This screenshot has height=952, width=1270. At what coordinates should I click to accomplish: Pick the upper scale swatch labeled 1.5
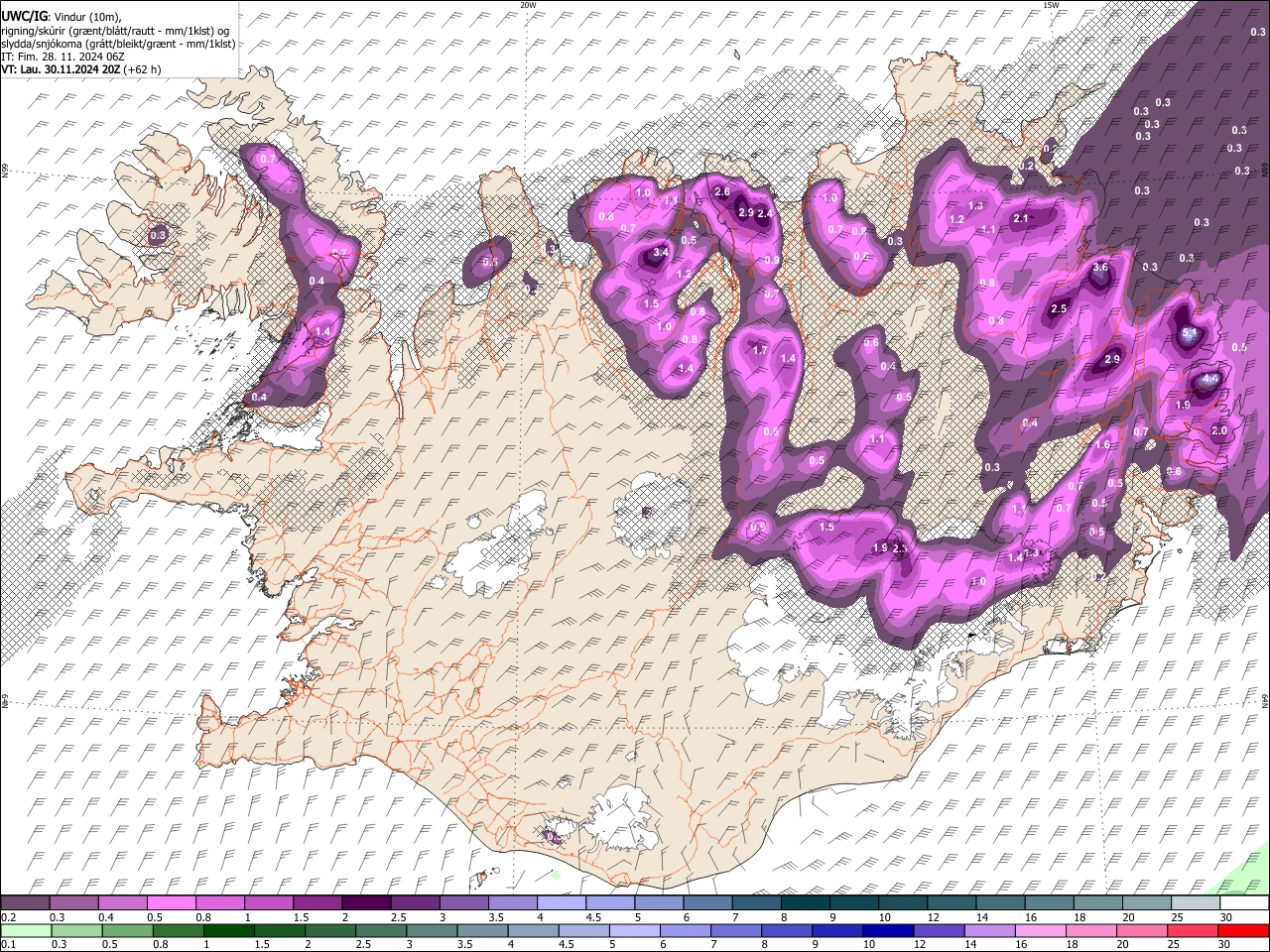click(317, 903)
